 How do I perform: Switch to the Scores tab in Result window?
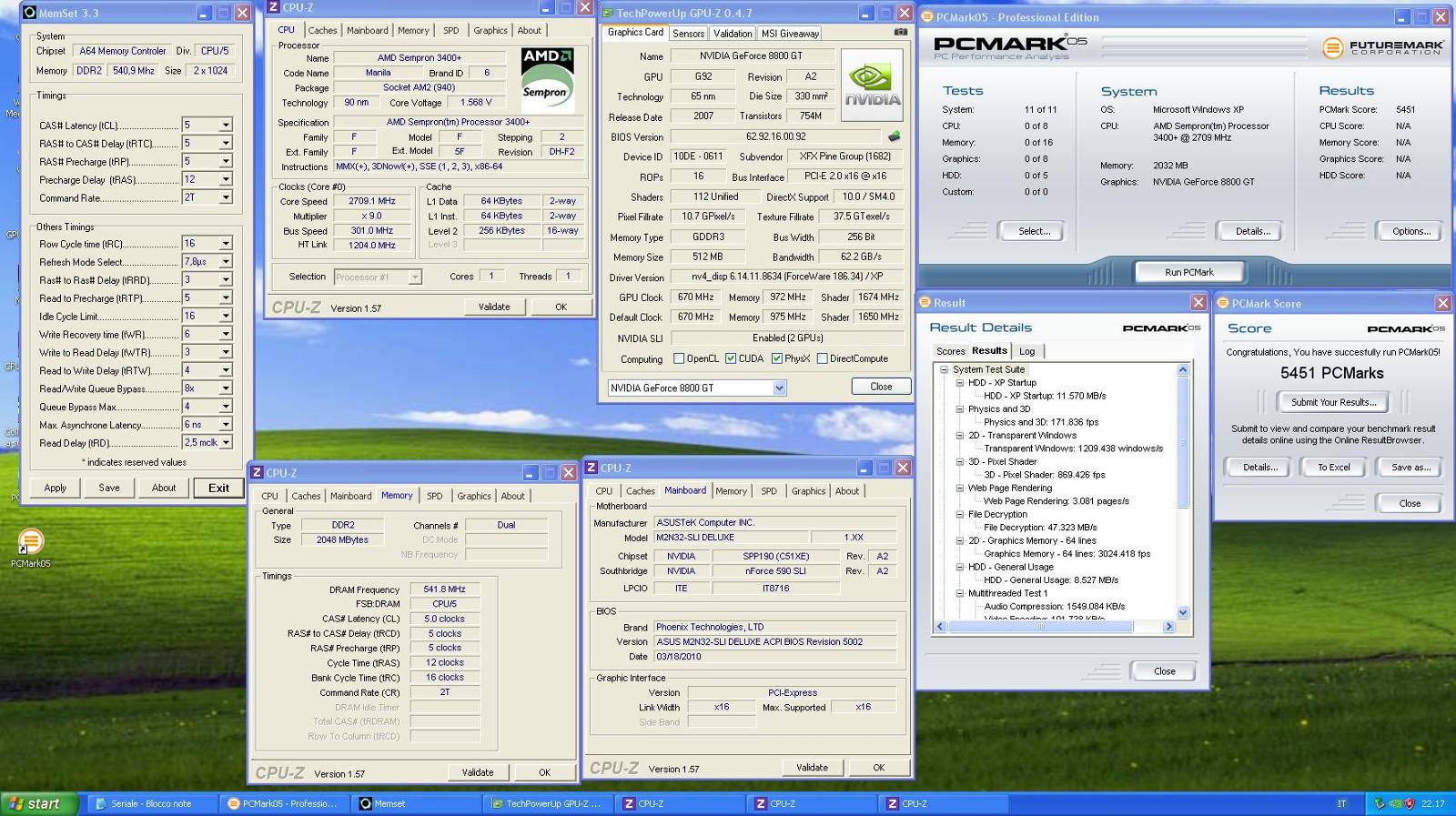950,351
